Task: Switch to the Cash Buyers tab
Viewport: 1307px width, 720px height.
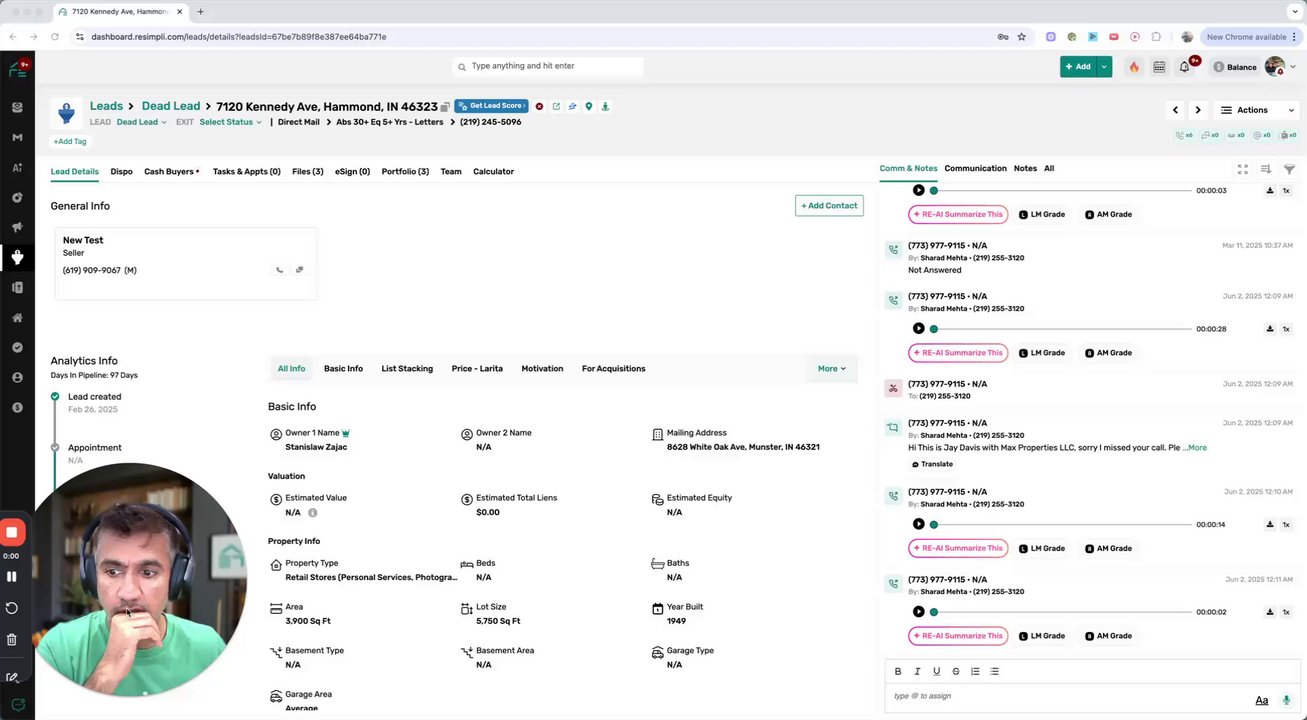Action: [170, 172]
